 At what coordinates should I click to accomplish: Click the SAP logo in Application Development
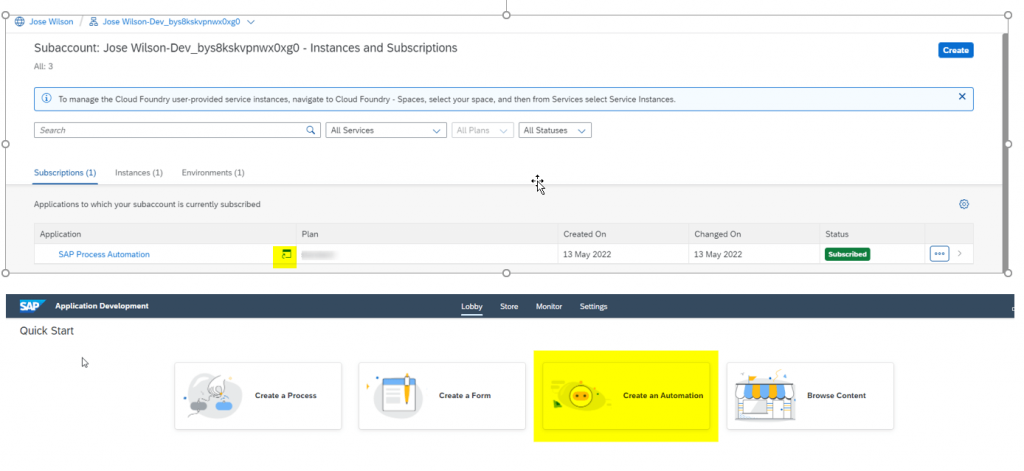[x=32, y=306]
